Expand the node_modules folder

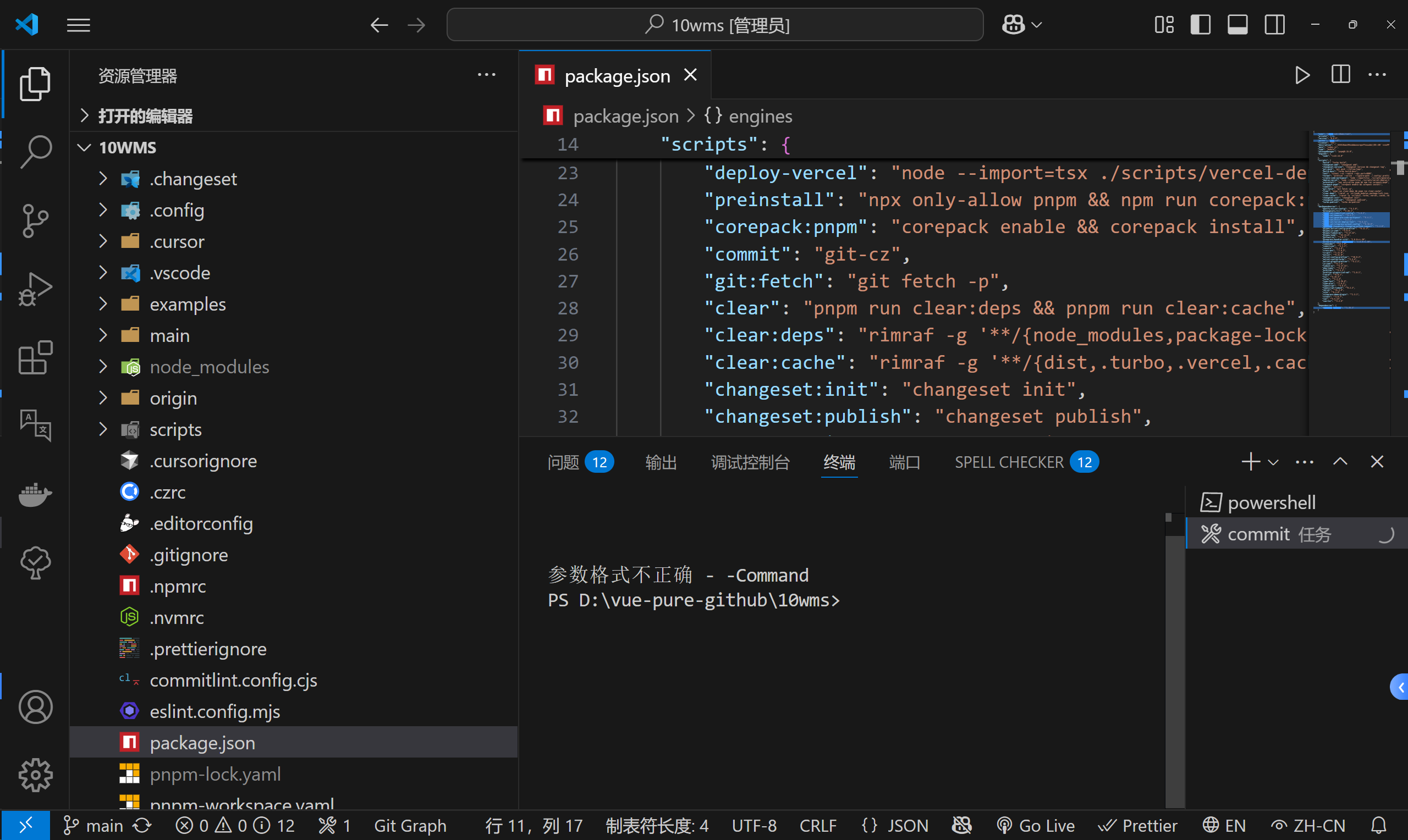click(294, 367)
